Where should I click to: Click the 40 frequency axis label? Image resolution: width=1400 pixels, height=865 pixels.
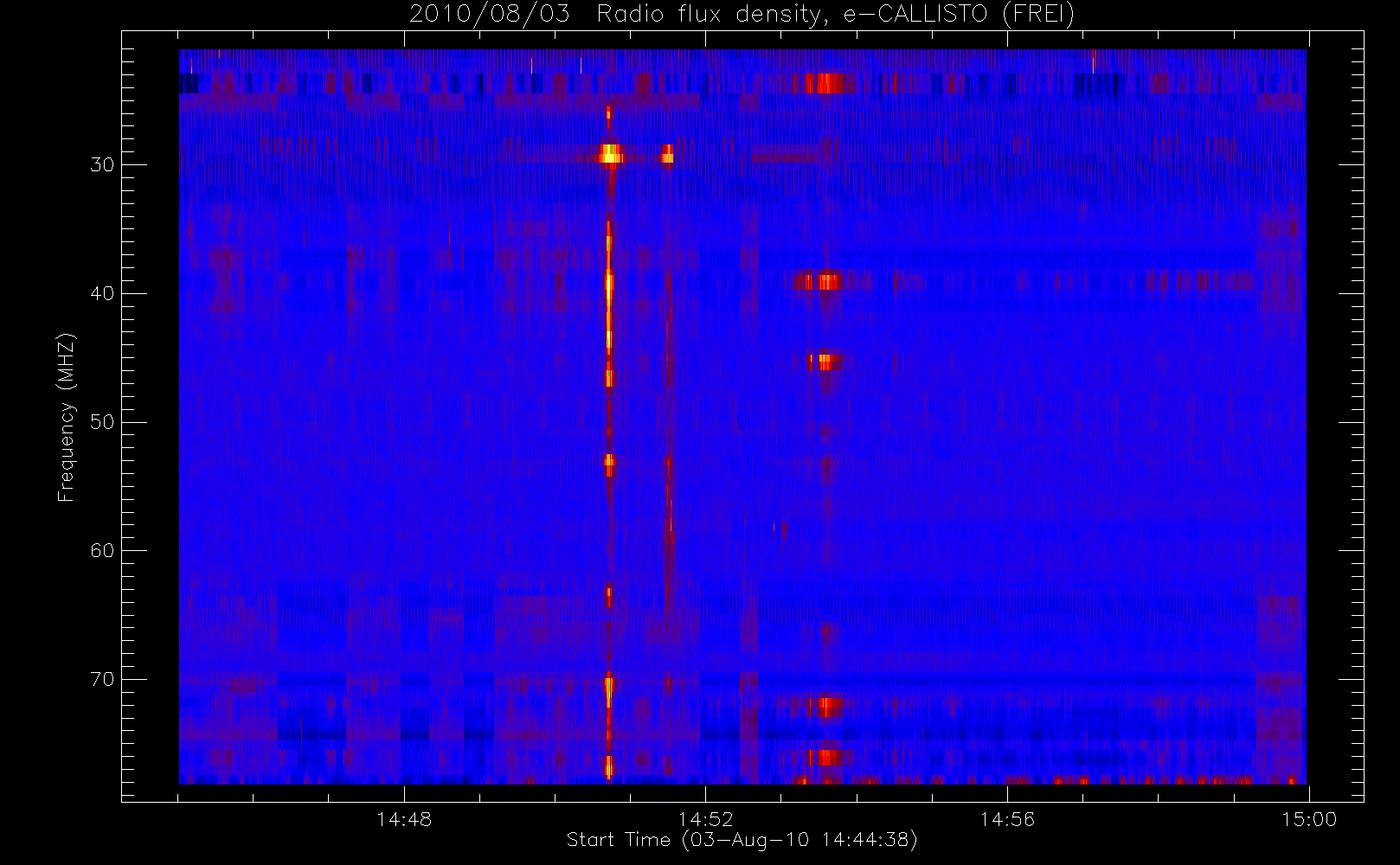point(102,293)
